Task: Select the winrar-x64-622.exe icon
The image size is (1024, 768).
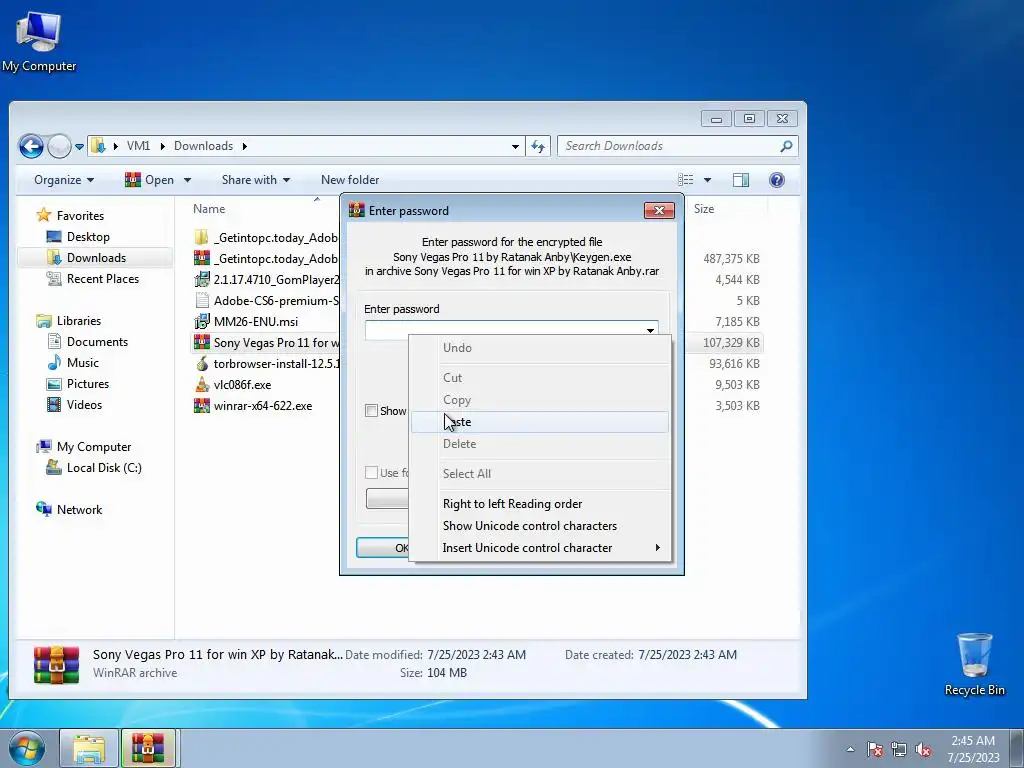Action: (x=202, y=406)
